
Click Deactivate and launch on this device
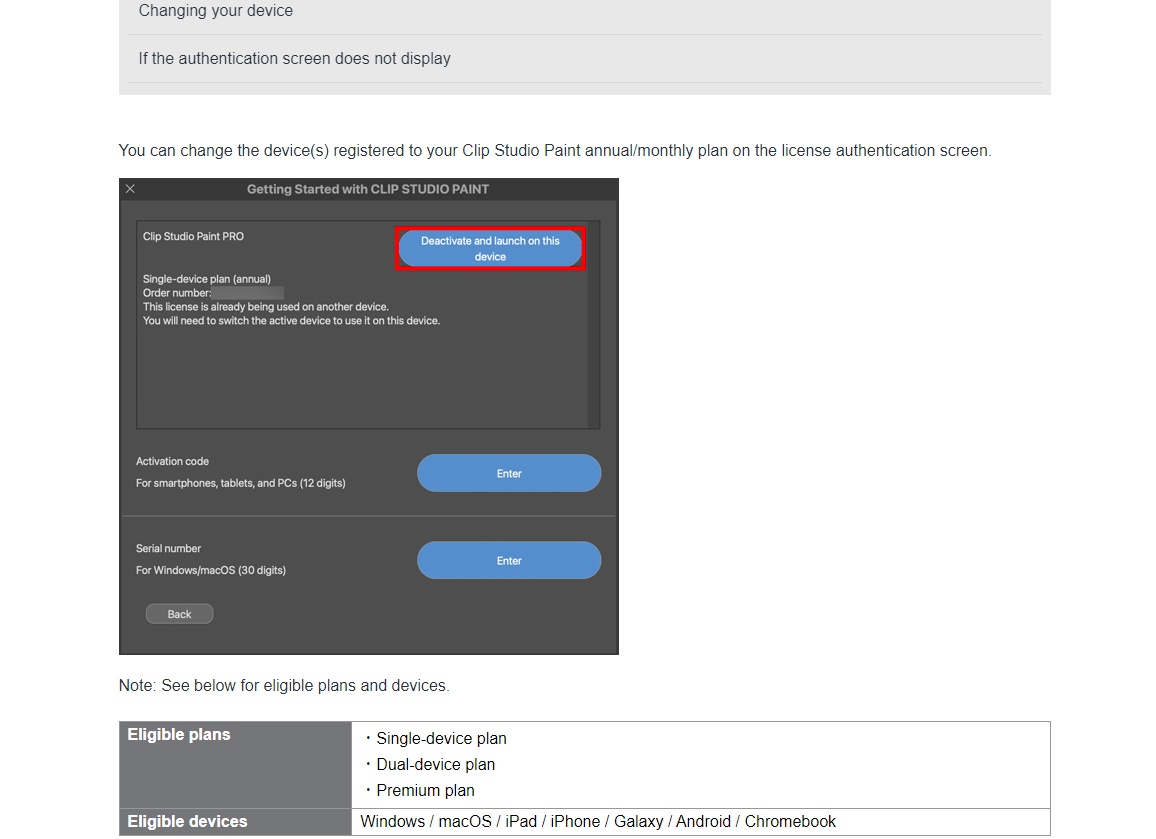coord(490,249)
